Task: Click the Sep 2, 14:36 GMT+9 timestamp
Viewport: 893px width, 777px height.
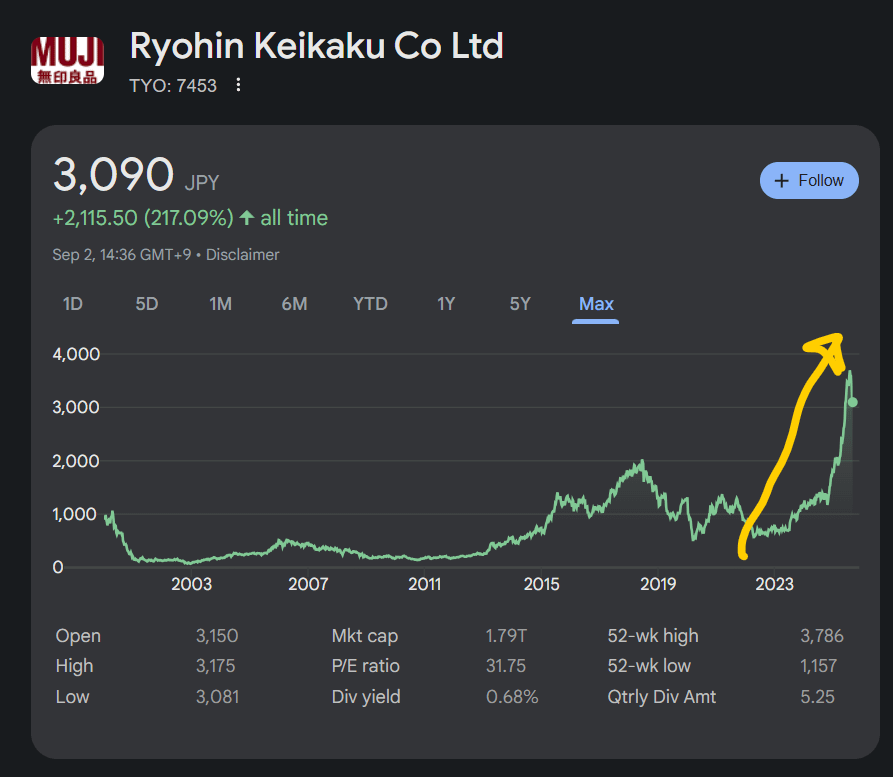Action: click(x=122, y=255)
